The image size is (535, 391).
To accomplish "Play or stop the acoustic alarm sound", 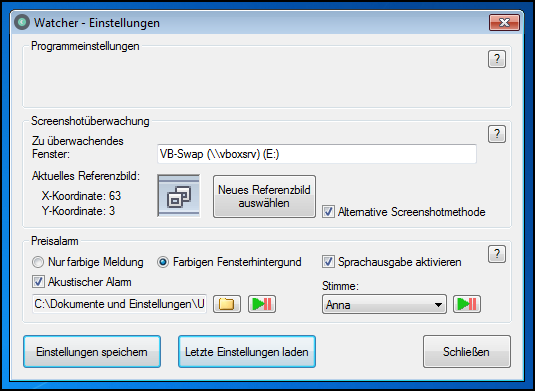I will tap(262, 304).
